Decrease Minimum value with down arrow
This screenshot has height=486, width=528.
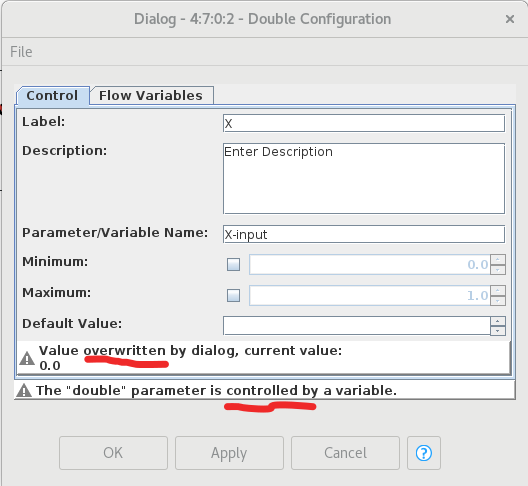pos(498,269)
